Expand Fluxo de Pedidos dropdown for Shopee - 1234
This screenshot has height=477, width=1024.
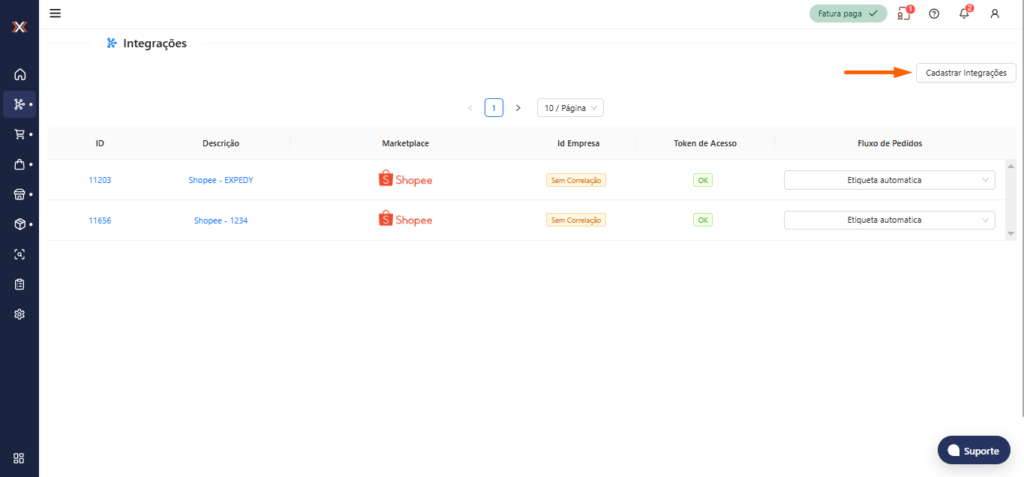click(889, 220)
